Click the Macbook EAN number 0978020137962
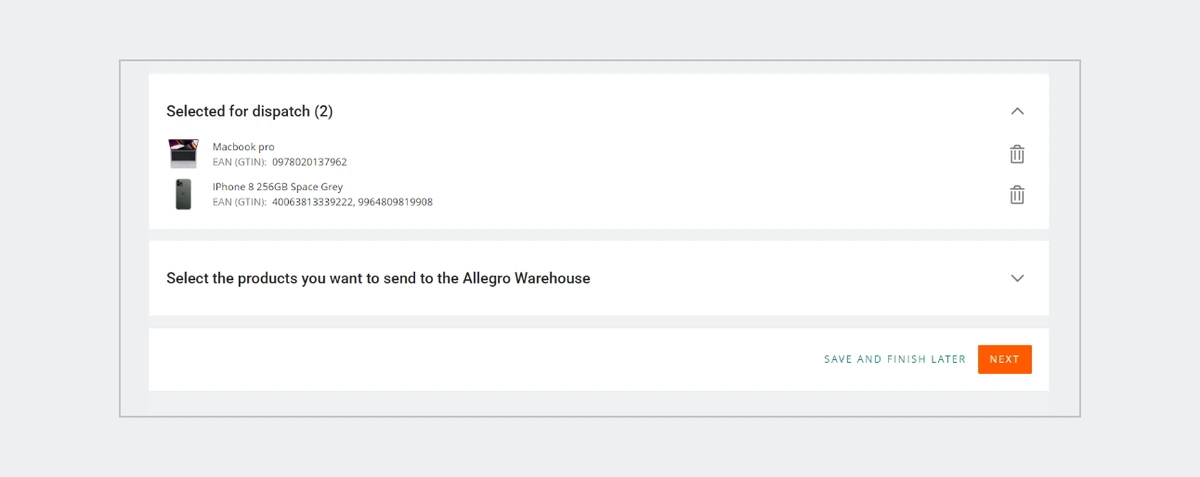This screenshot has height=477, width=1200. point(309,162)
